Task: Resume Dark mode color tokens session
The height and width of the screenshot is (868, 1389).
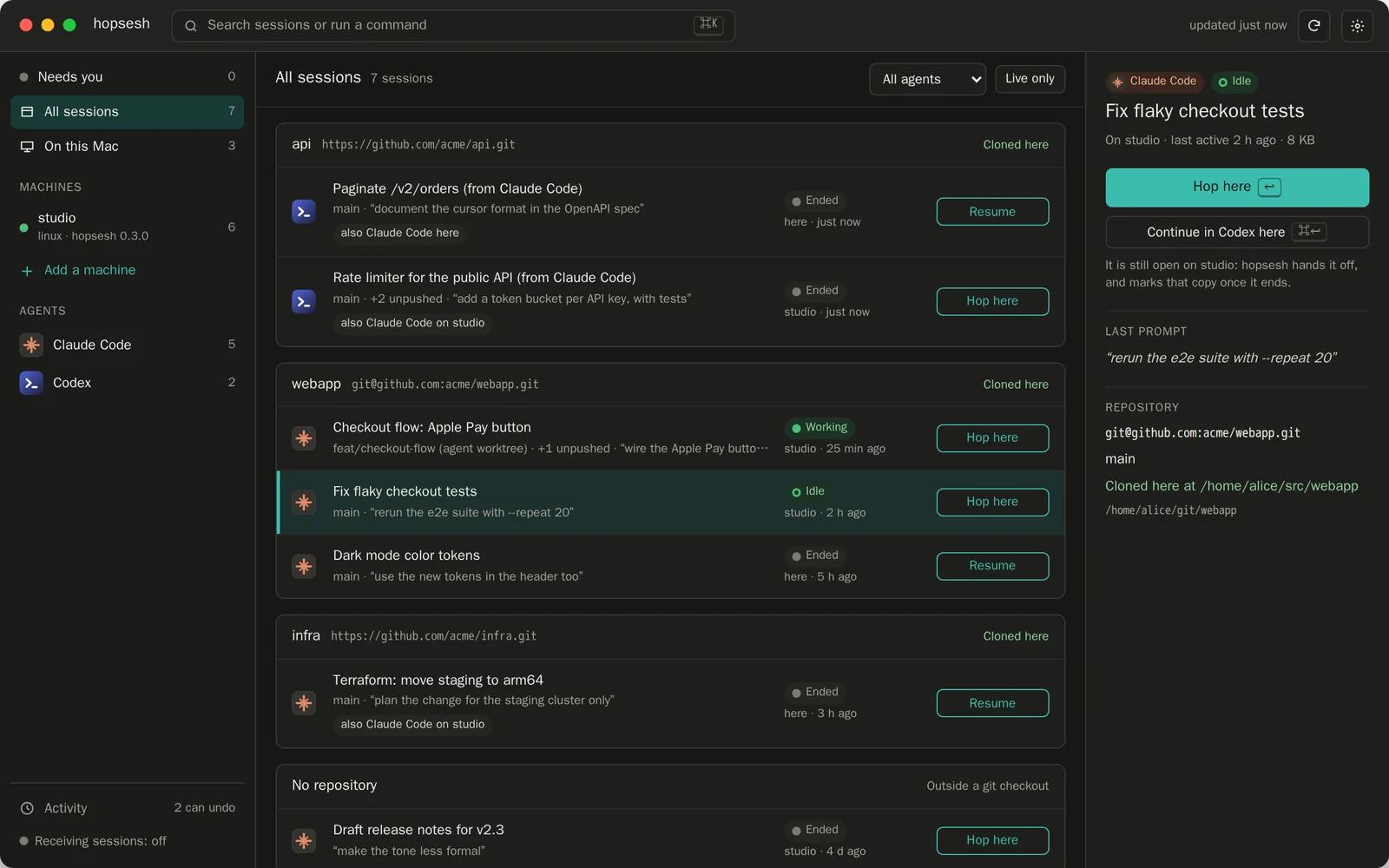Action: [992, 566]
